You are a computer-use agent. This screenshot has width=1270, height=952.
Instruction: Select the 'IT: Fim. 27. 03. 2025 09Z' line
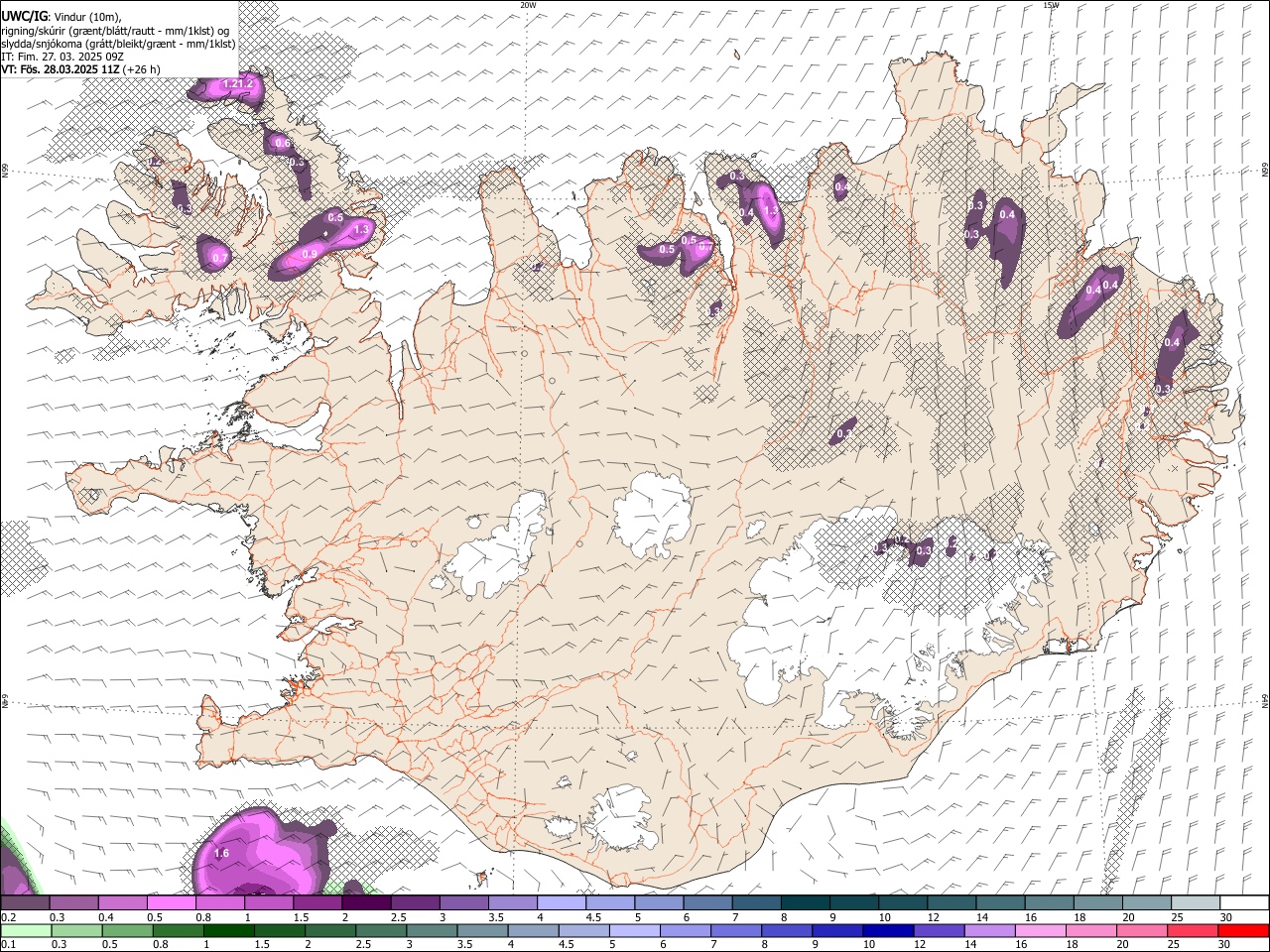[x=62, y=57]
